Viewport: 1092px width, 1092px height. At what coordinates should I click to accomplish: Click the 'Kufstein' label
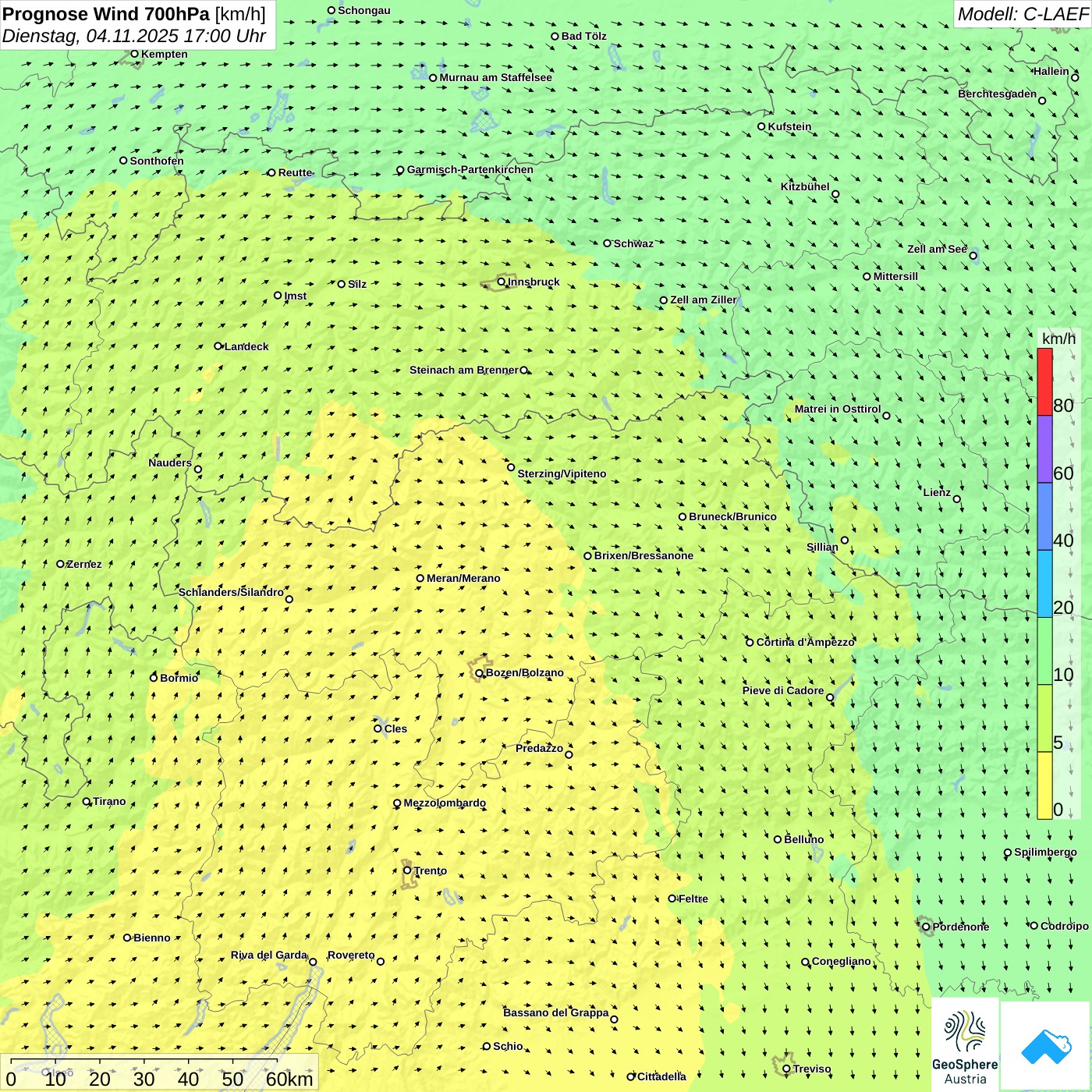pyautogui.click(x=789, y=126)
